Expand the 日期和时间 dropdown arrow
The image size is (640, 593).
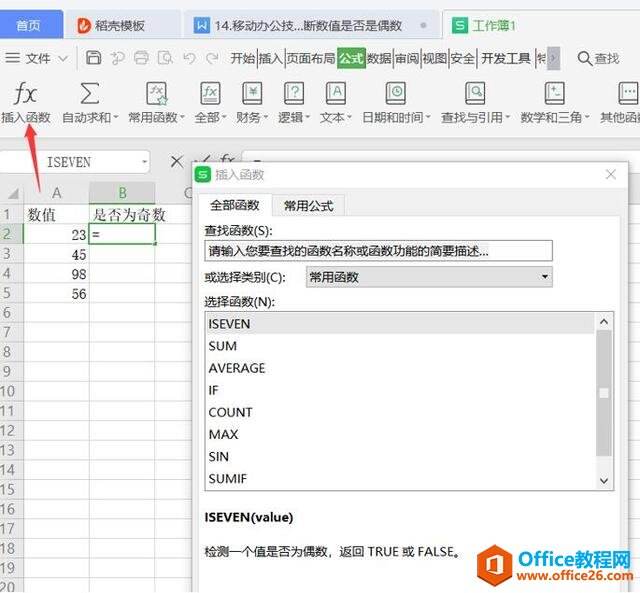coord(428,118)
